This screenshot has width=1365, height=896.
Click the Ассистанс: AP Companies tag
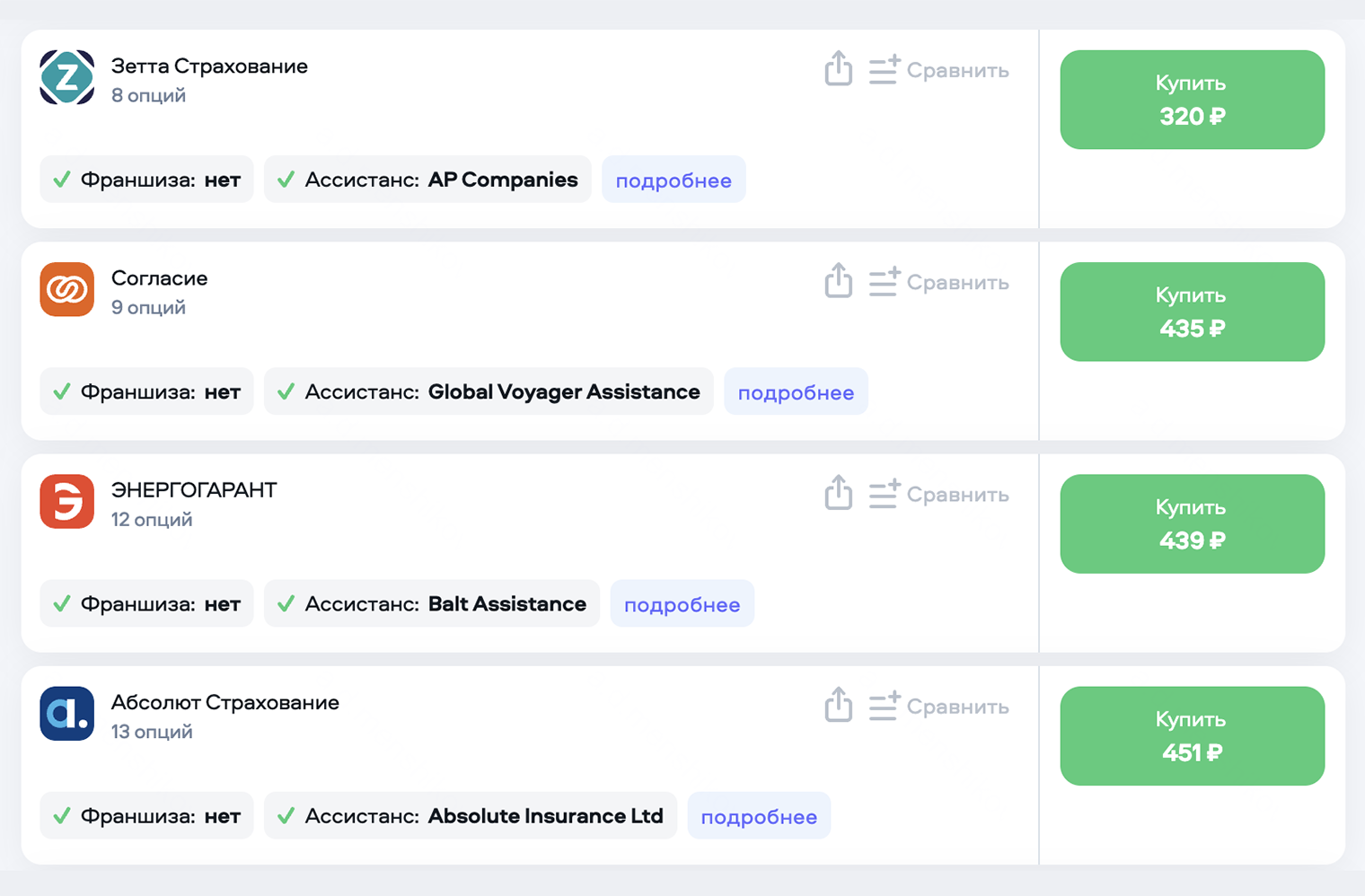[427, 180]
